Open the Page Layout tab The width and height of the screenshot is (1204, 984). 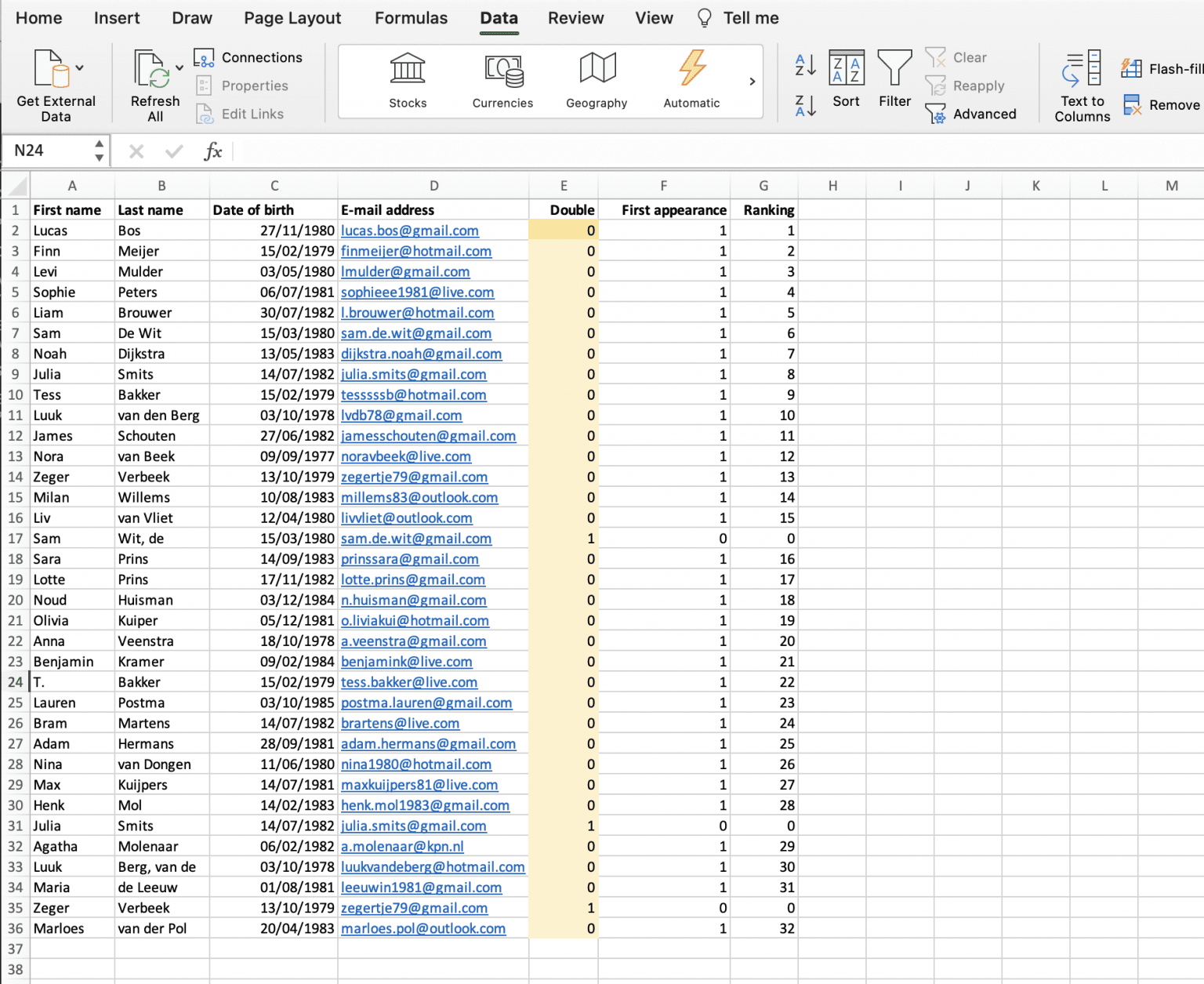click(x=292, y=18)
